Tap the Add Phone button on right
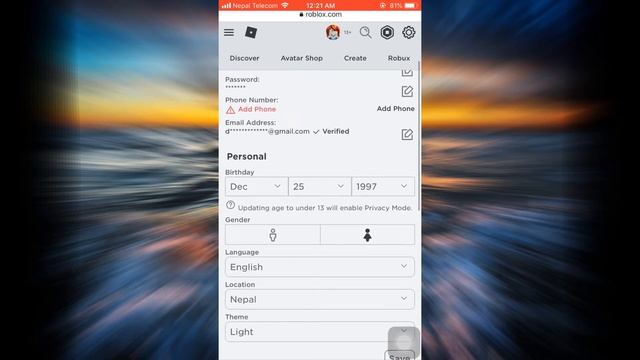This screenshot has height=360, width=640. pos(396,109)
